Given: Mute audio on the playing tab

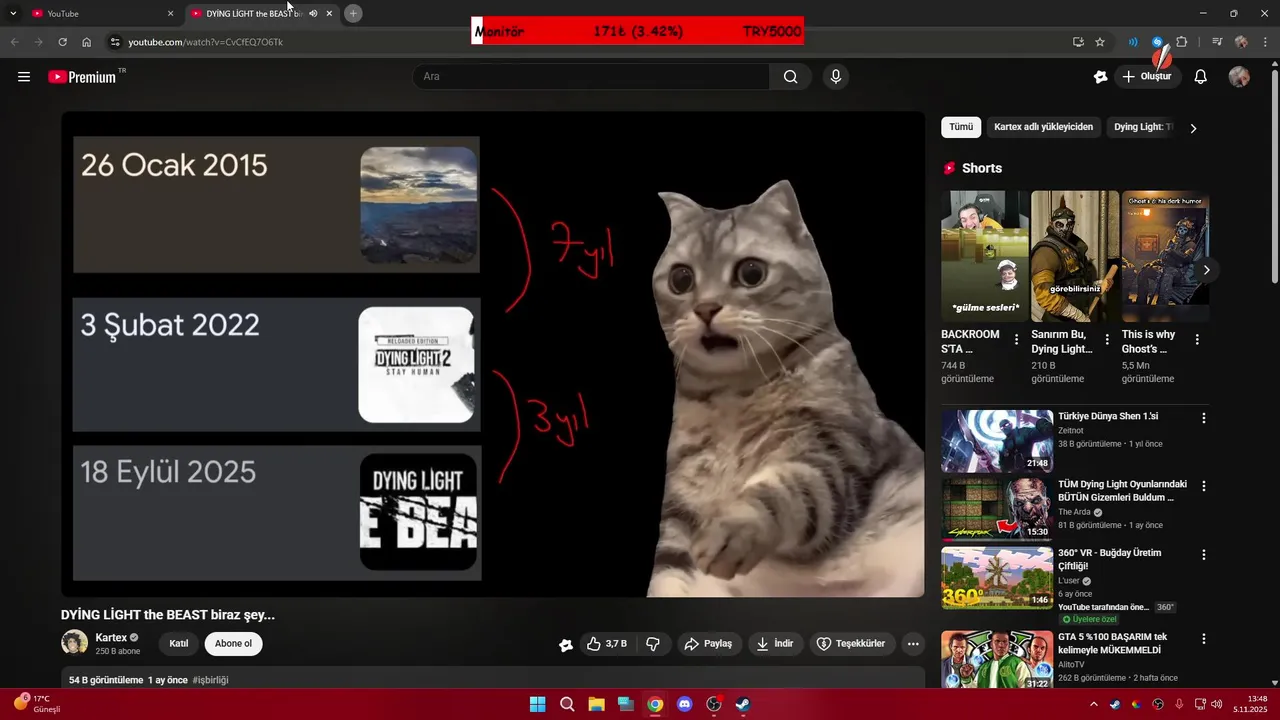Looking at the screenshot, I should coord(313,13).
